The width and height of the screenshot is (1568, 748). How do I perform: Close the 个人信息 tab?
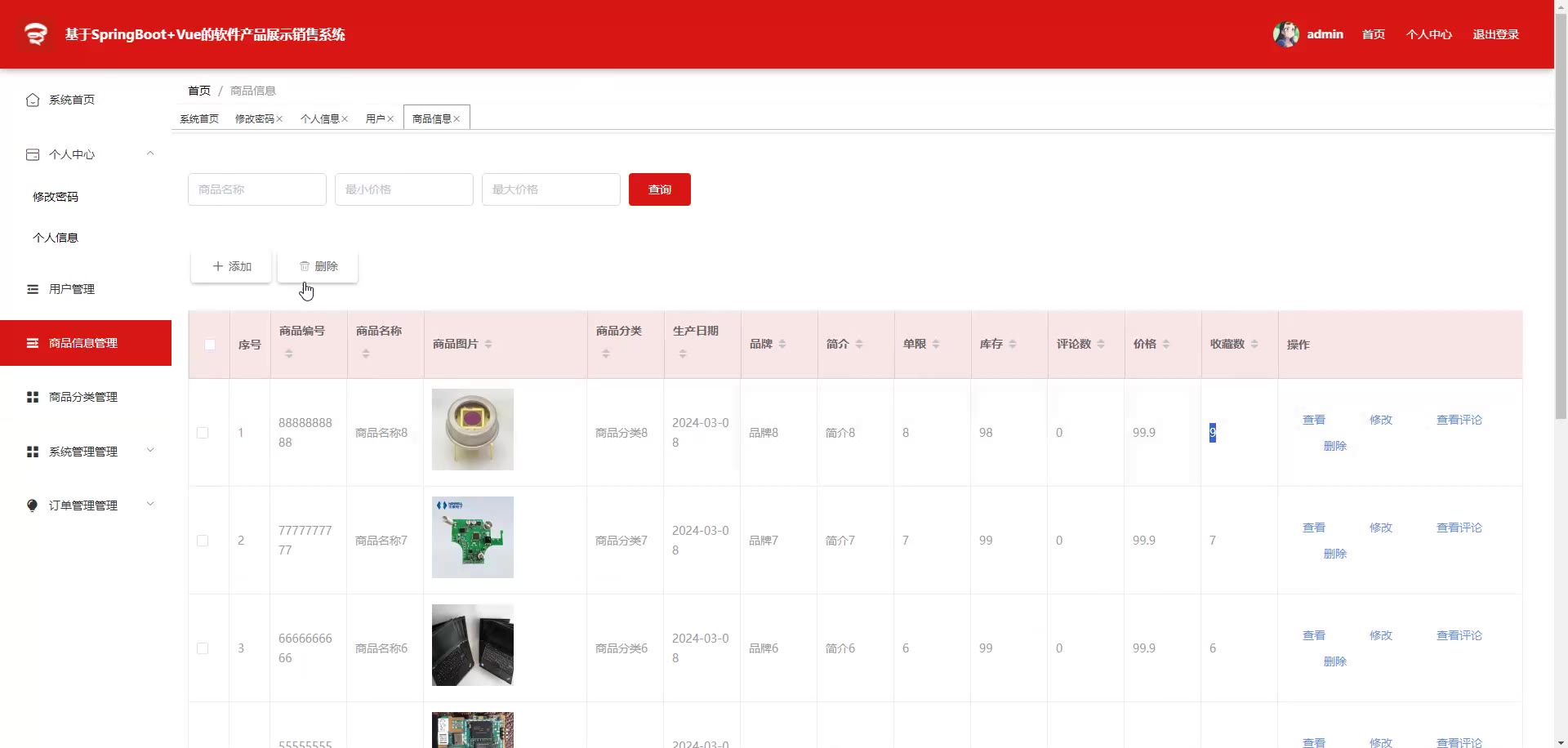[x=345, y=119]
